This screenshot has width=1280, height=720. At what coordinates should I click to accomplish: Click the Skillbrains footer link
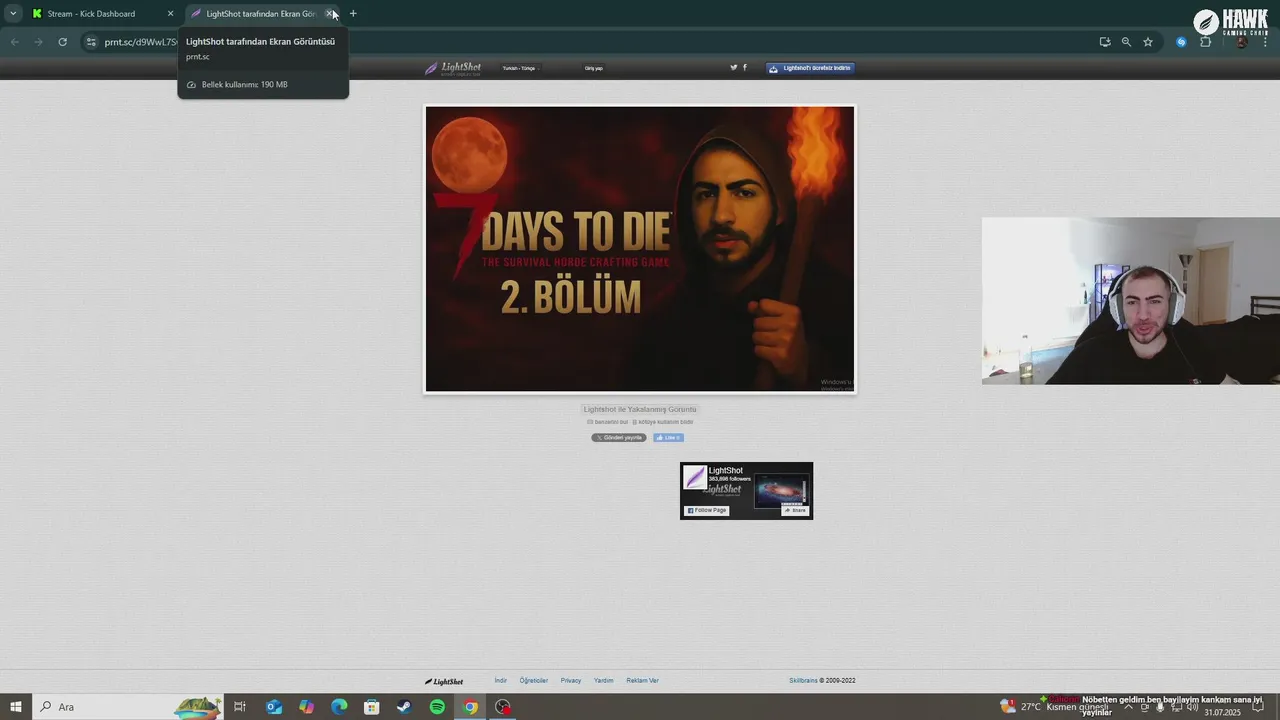coord(803,681)
